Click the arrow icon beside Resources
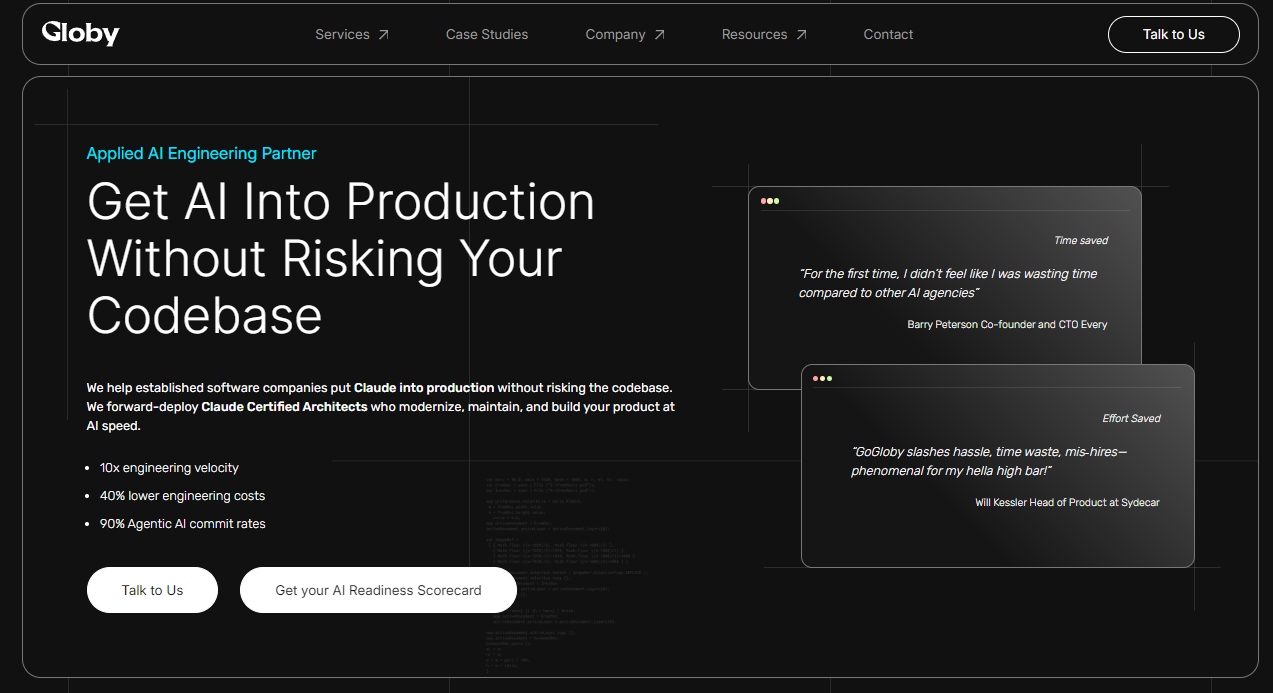1273x693 pixels. point(801,34)
